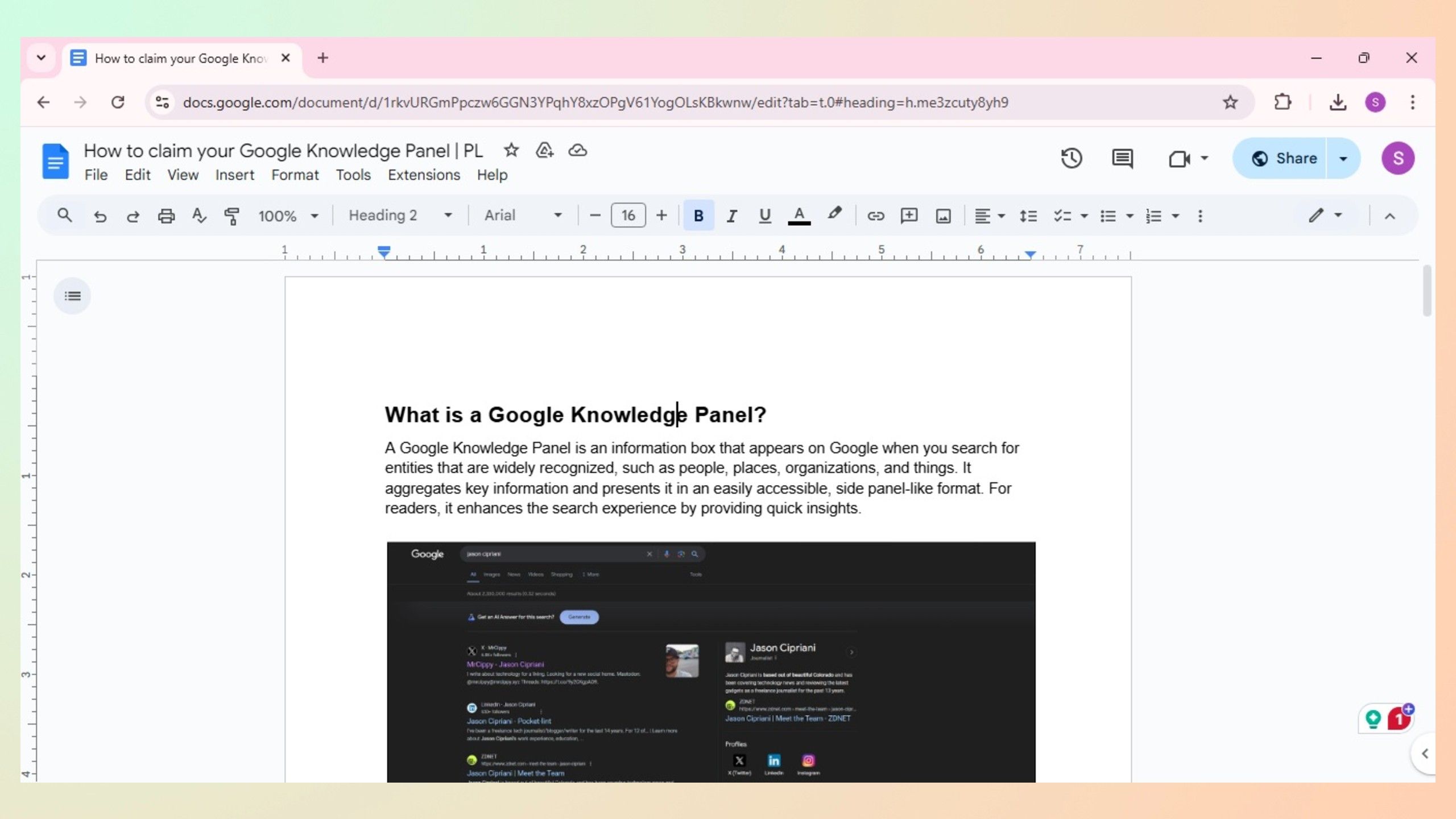Expand the bulleted list options arrow
The image size is (1456, 819).
coord(1130,216)
